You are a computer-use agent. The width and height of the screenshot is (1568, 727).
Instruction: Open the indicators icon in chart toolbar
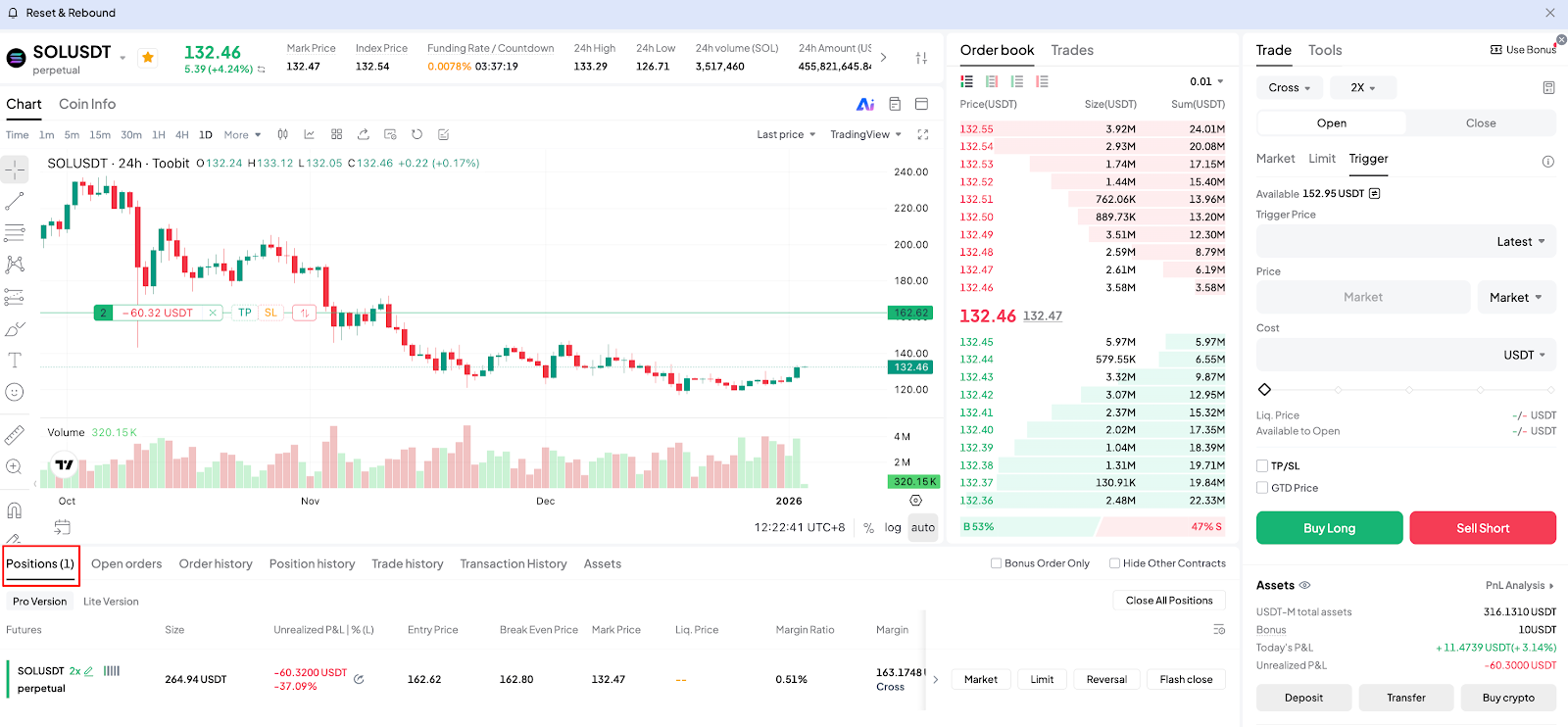click(x=310, y=135)
